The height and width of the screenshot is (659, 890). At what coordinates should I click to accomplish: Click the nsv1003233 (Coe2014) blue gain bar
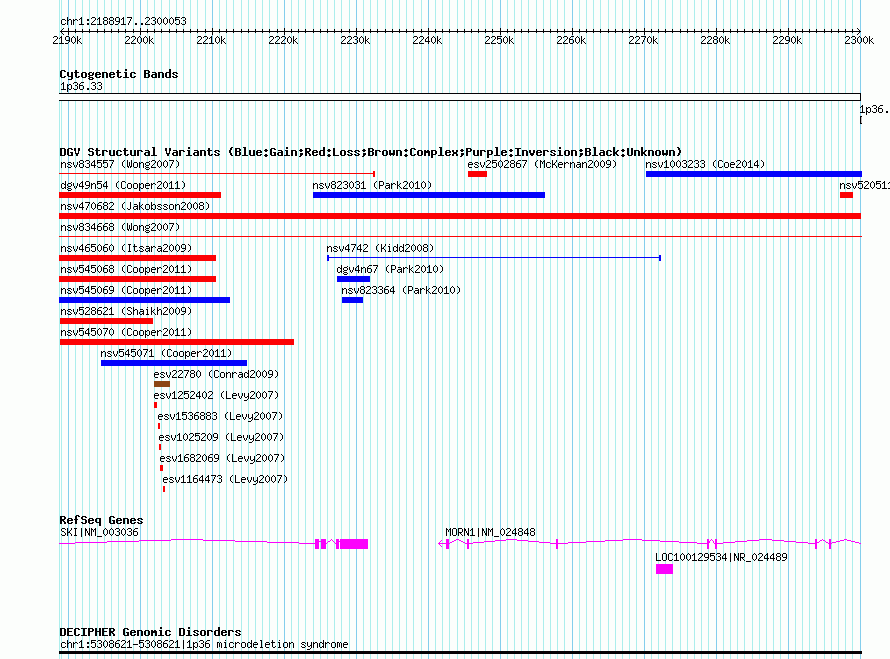coord(754,174)
